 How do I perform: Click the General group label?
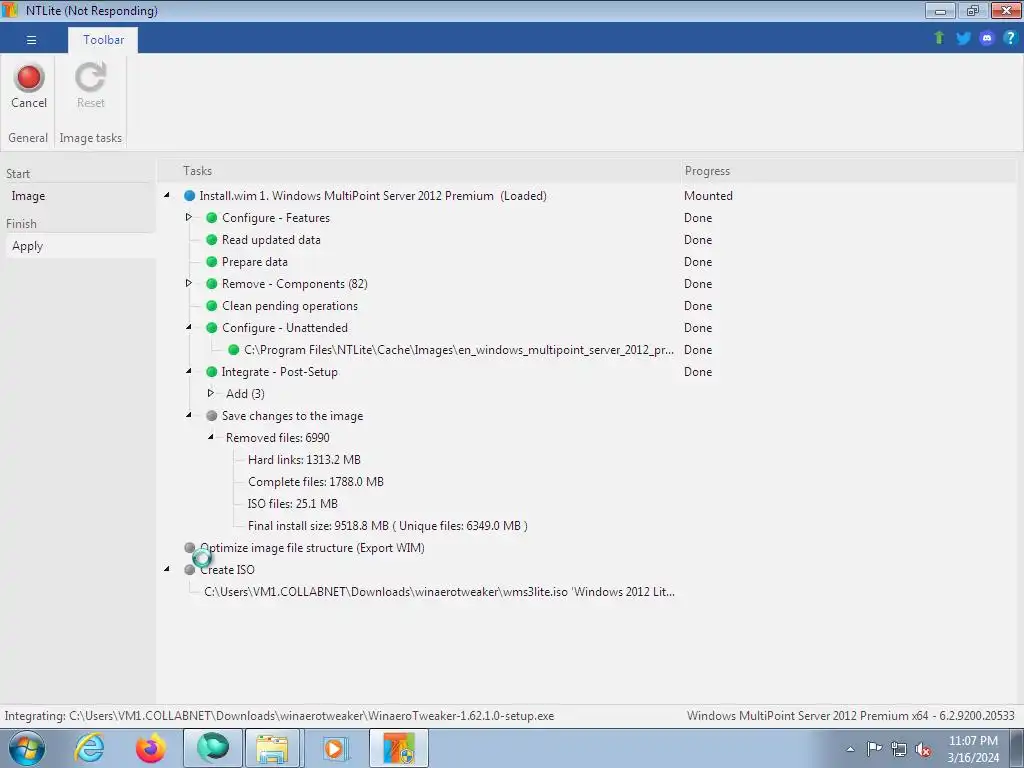coord(28,138)
